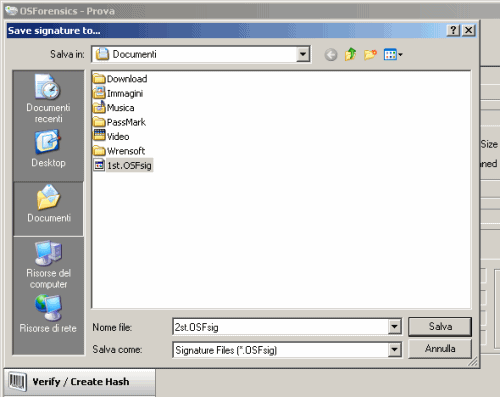The width and height of the screenshot is (500, 397).
Task: Click the Video folder name
Action: pyautogui.click(x=118, y=136)
